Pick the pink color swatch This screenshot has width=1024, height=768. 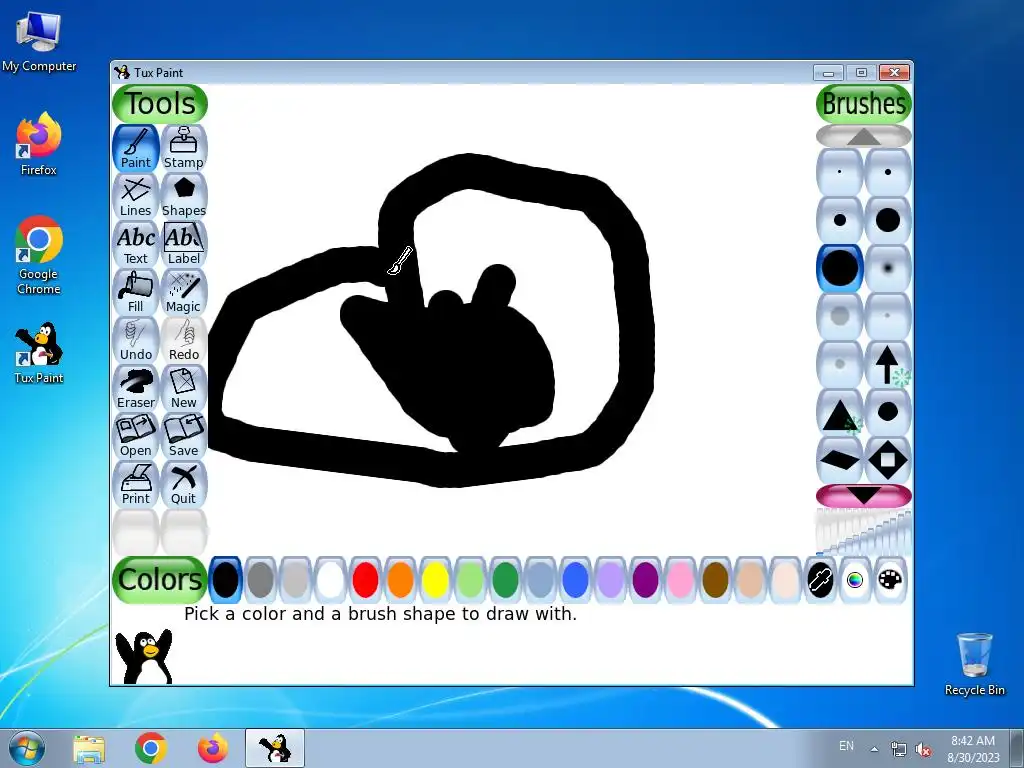tap(680, 580)
